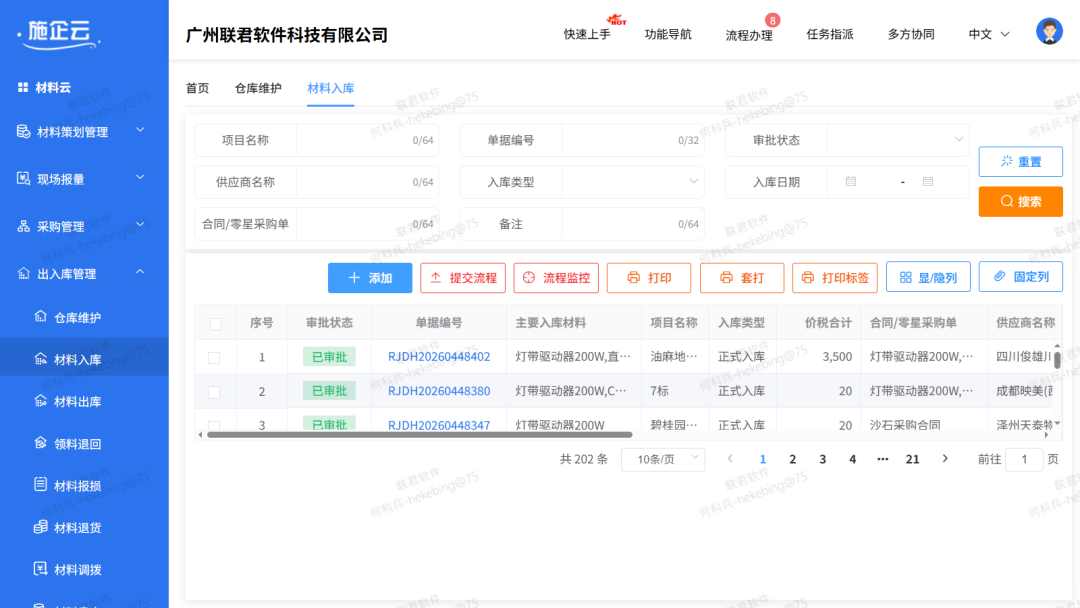Click the 领料退回 sidebar icon
This screenshot has height=608, width=1080.
coord(41,443)
